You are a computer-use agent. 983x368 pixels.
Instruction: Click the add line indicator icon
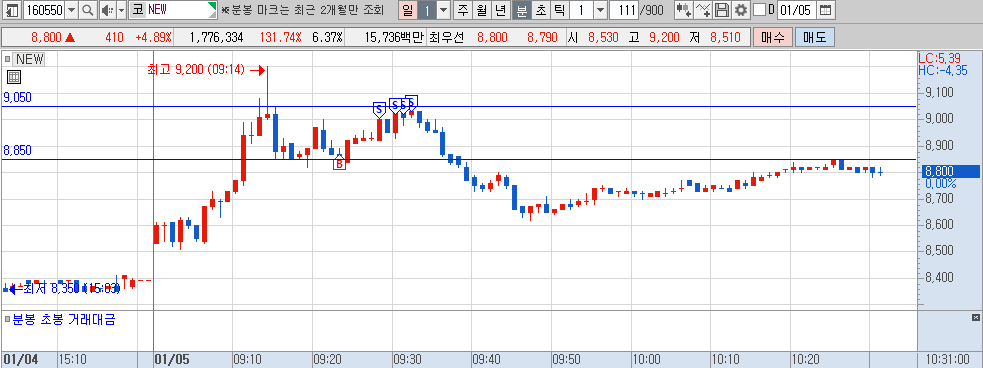click(703, 10)
